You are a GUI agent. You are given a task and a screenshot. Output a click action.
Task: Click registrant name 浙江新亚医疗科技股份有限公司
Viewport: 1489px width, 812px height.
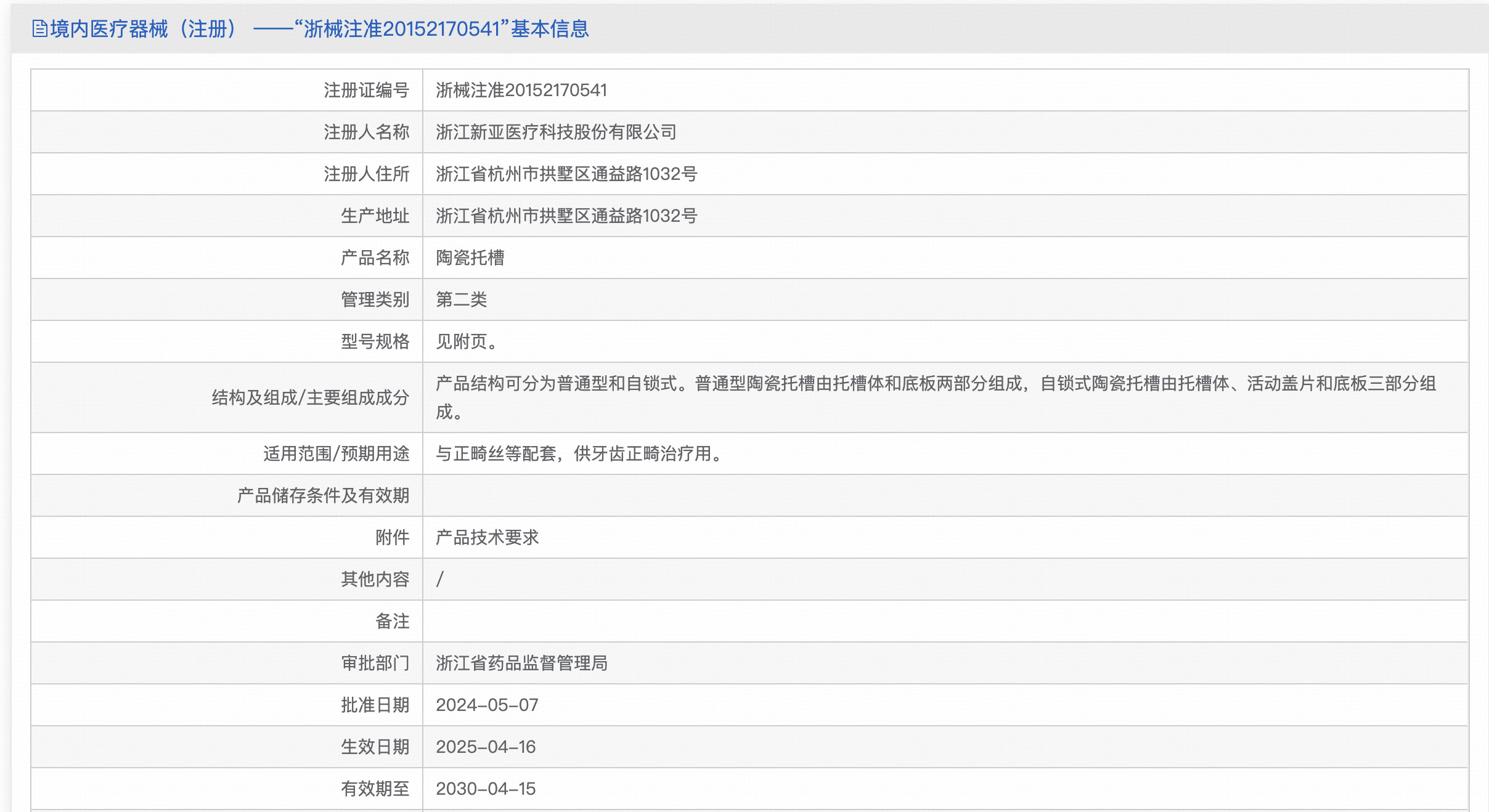[556, 132]
